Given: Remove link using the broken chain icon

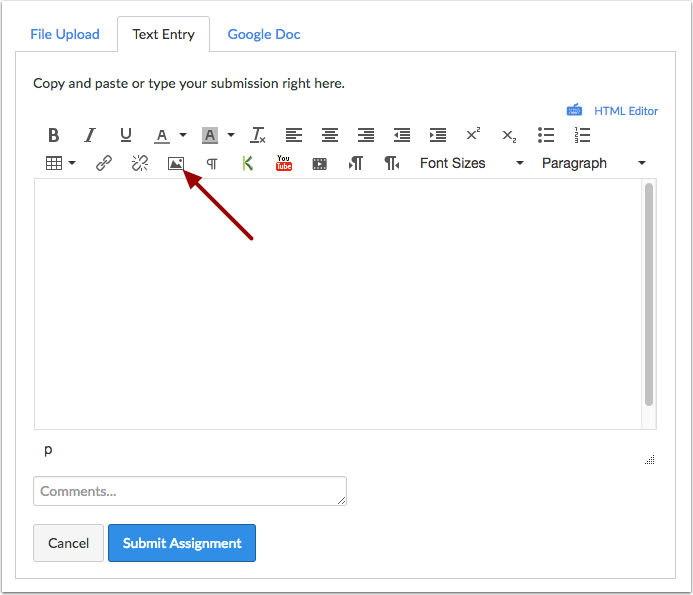Looking at the screenshot, I should coord(140,163).
